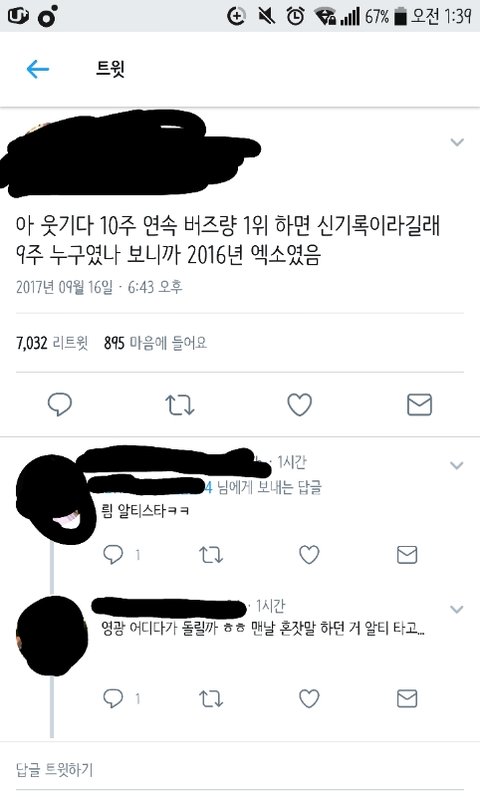Retweet the main tweet
The image size is (480, 797).
(x=179, y=405)
